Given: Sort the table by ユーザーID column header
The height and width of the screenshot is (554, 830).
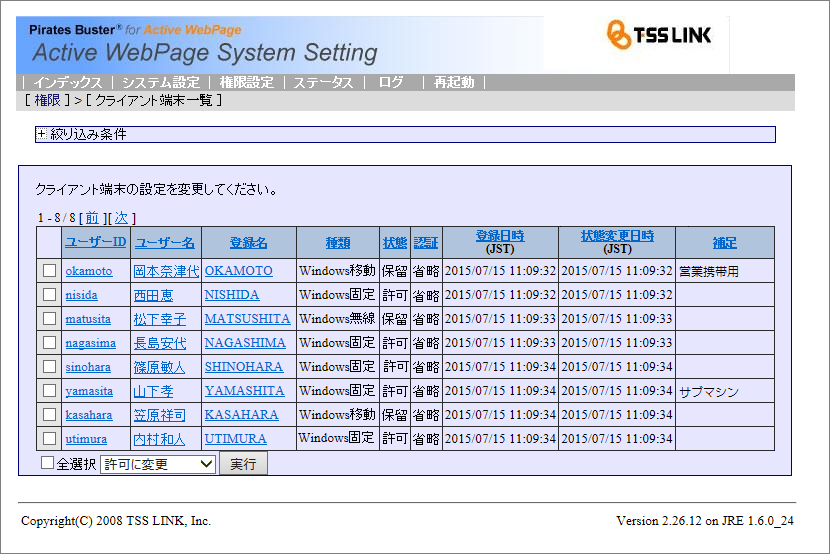Looking at the screenshot, I should coord(95,242).
